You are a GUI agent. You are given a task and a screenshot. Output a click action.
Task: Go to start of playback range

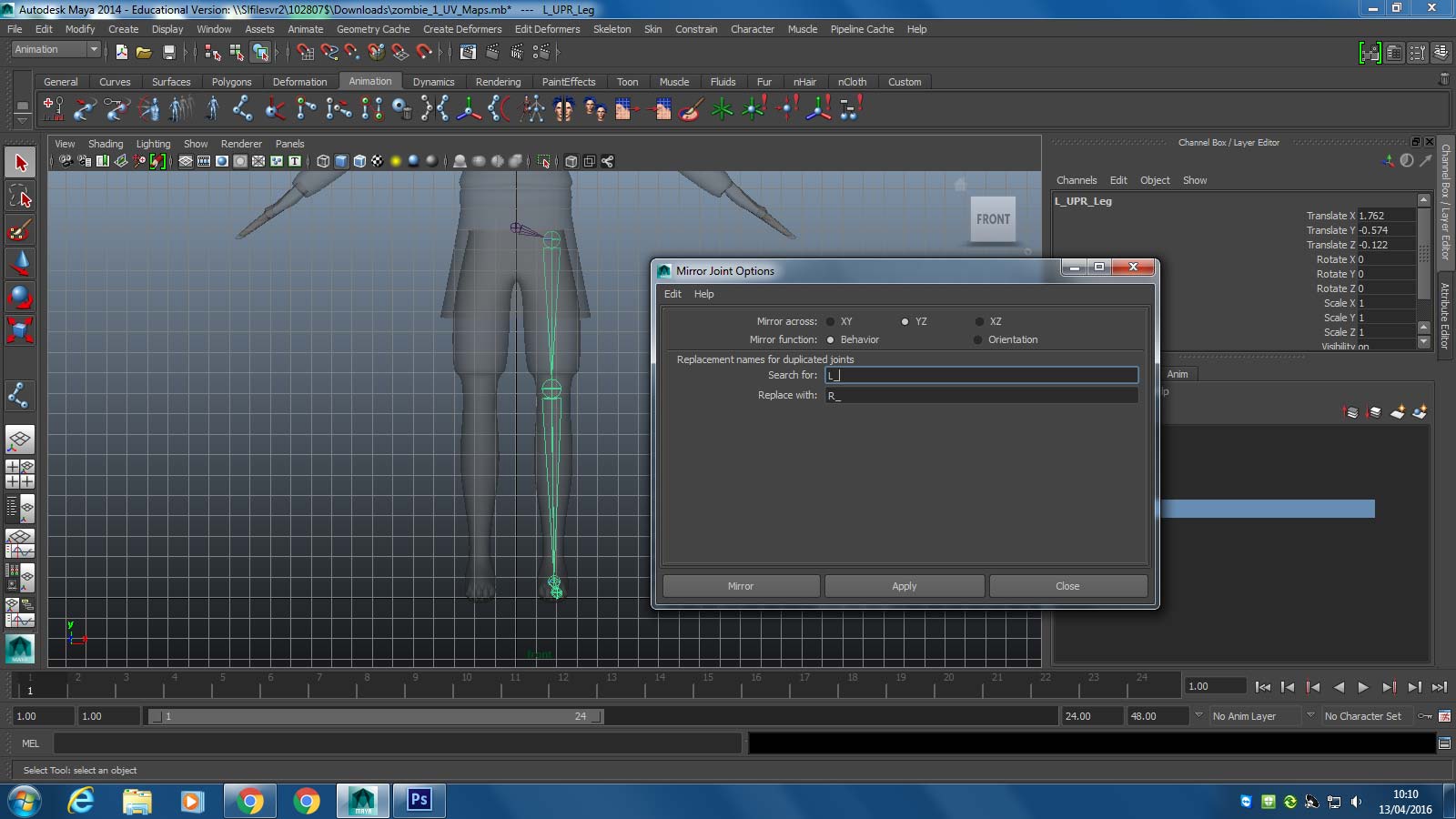tap(1262, 687)
